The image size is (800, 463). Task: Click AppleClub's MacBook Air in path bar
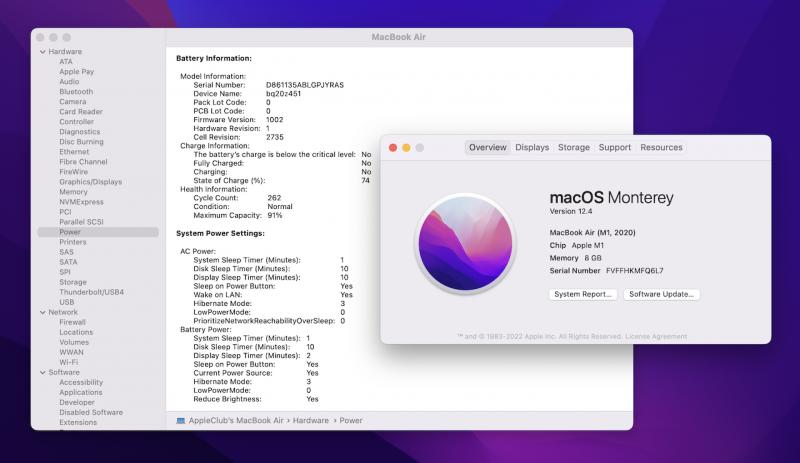[x=236, y=421]
